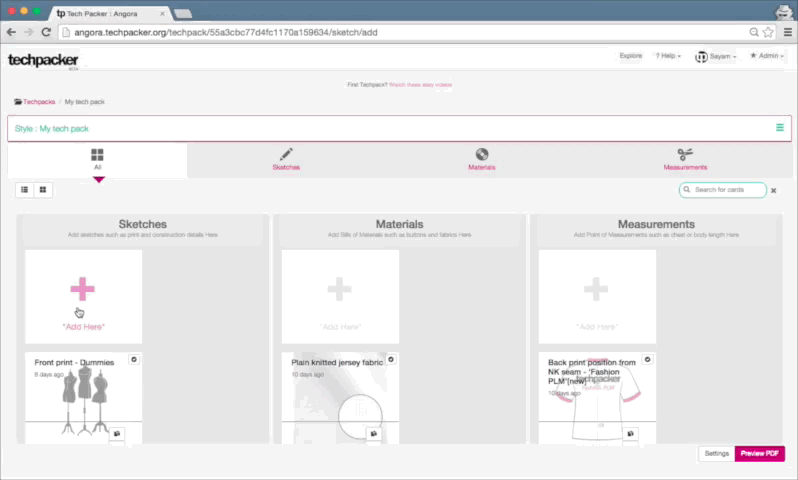
Task: Expand the Help dropdown
Action: tap(668, 56)
